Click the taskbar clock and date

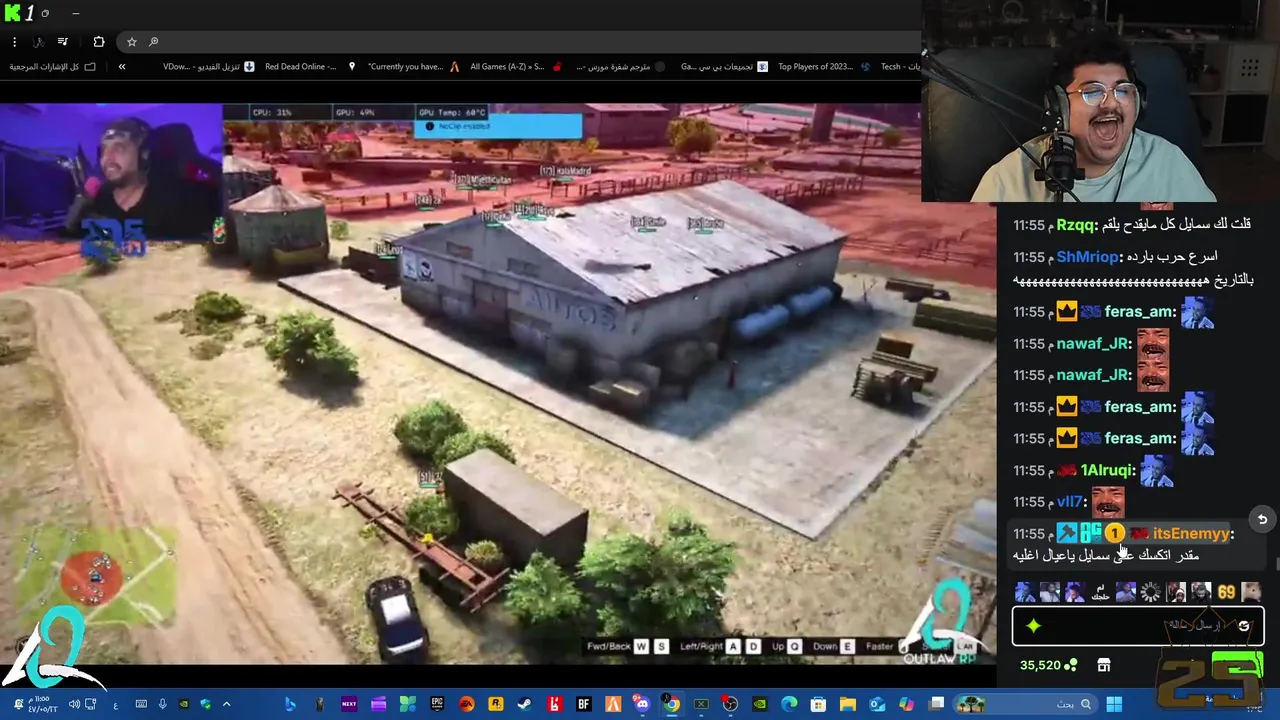tap(43, 704)
